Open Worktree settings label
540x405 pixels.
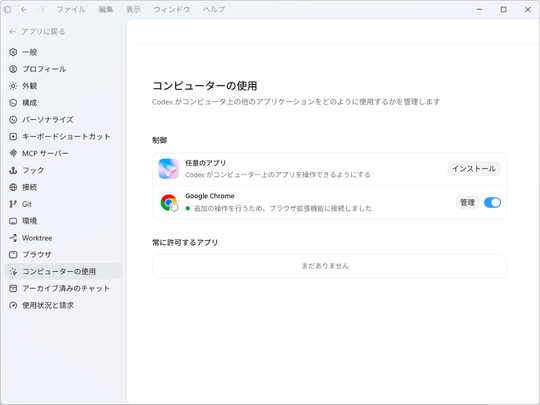(37, 238)
